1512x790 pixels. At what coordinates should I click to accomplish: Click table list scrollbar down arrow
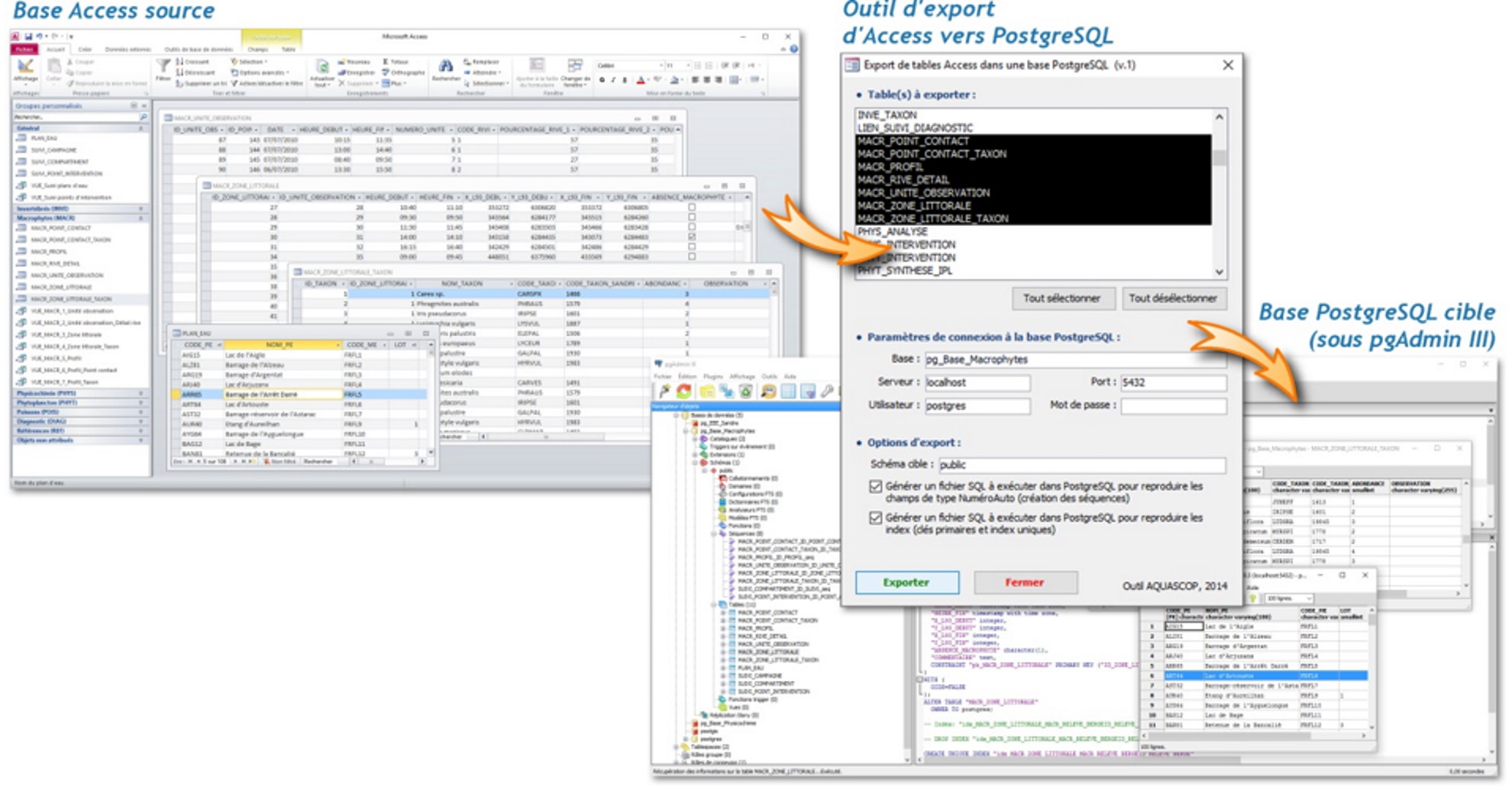point(1220,272)
